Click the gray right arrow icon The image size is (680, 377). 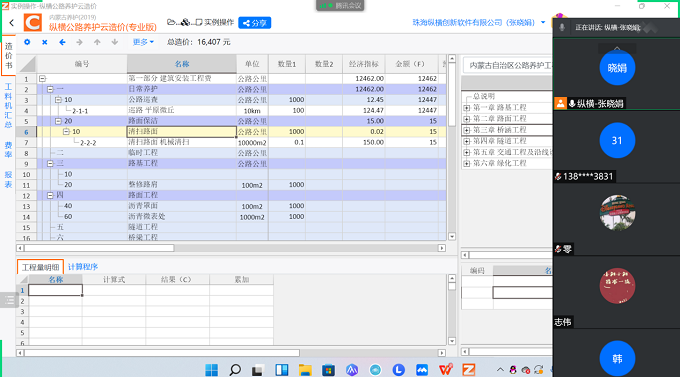tap(79, 42)
